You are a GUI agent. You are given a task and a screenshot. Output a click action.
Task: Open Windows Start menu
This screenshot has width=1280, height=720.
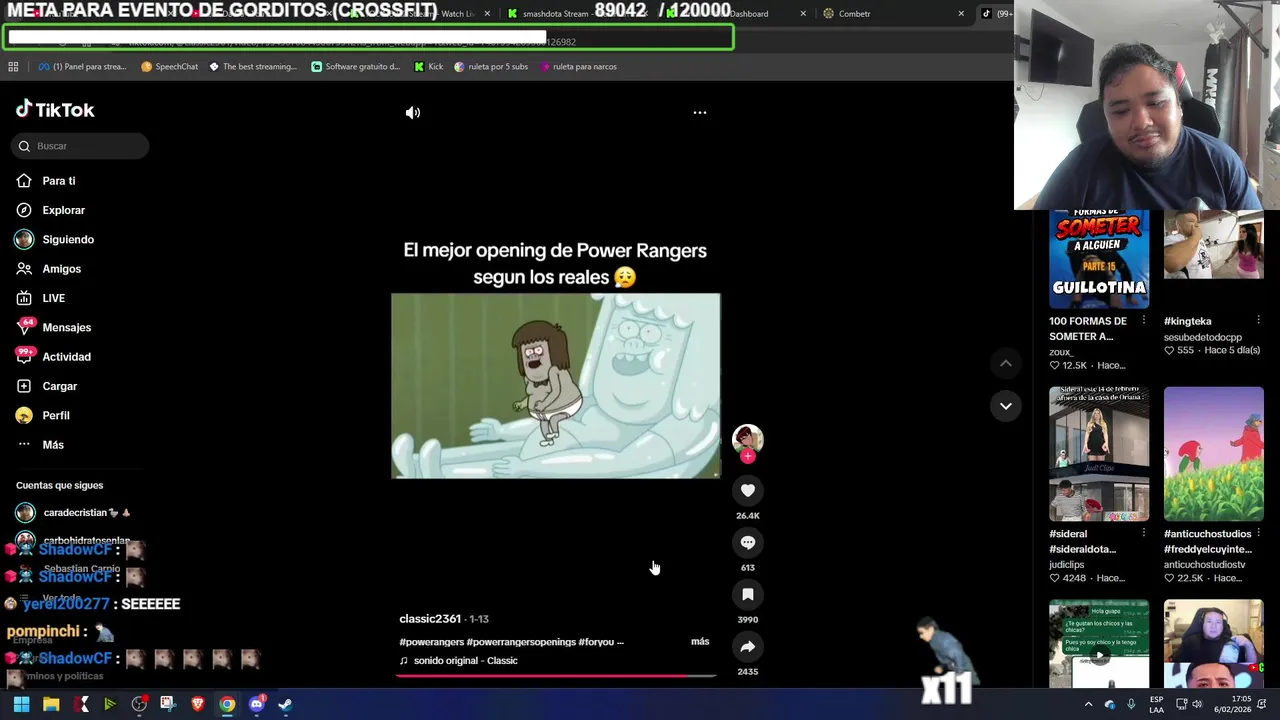(x=21, y=704)
